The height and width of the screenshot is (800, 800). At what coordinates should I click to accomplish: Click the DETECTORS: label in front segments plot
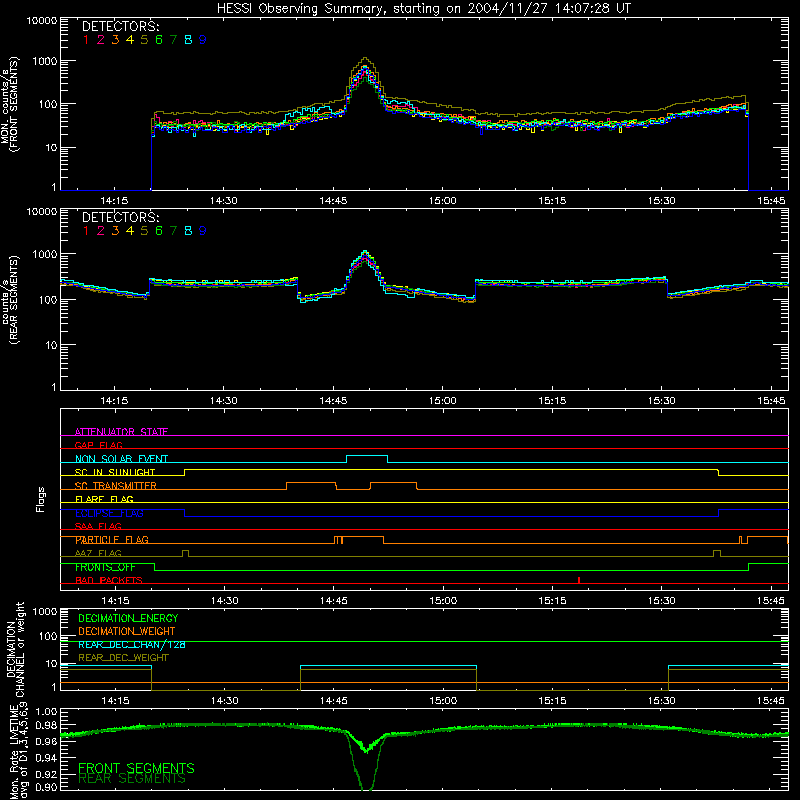click(121, 26)
